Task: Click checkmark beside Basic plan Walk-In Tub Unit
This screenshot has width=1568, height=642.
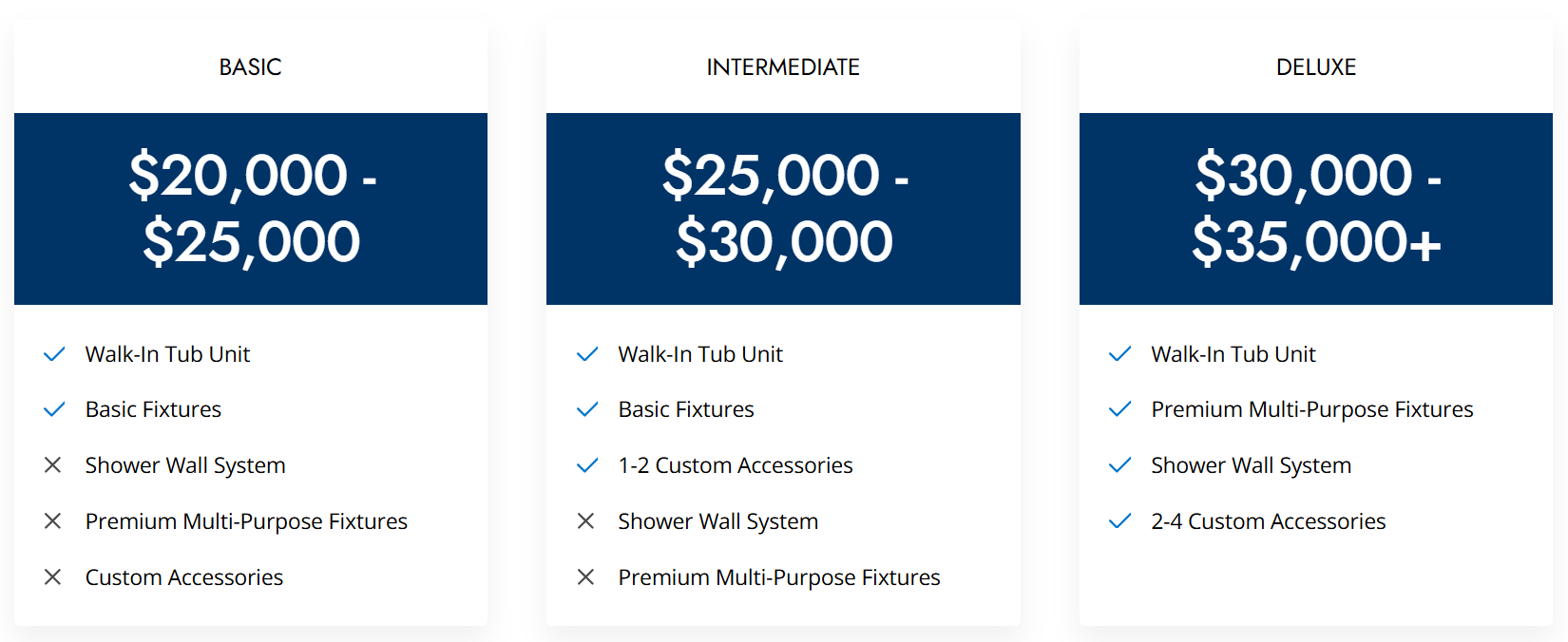Action: (54, 354)
